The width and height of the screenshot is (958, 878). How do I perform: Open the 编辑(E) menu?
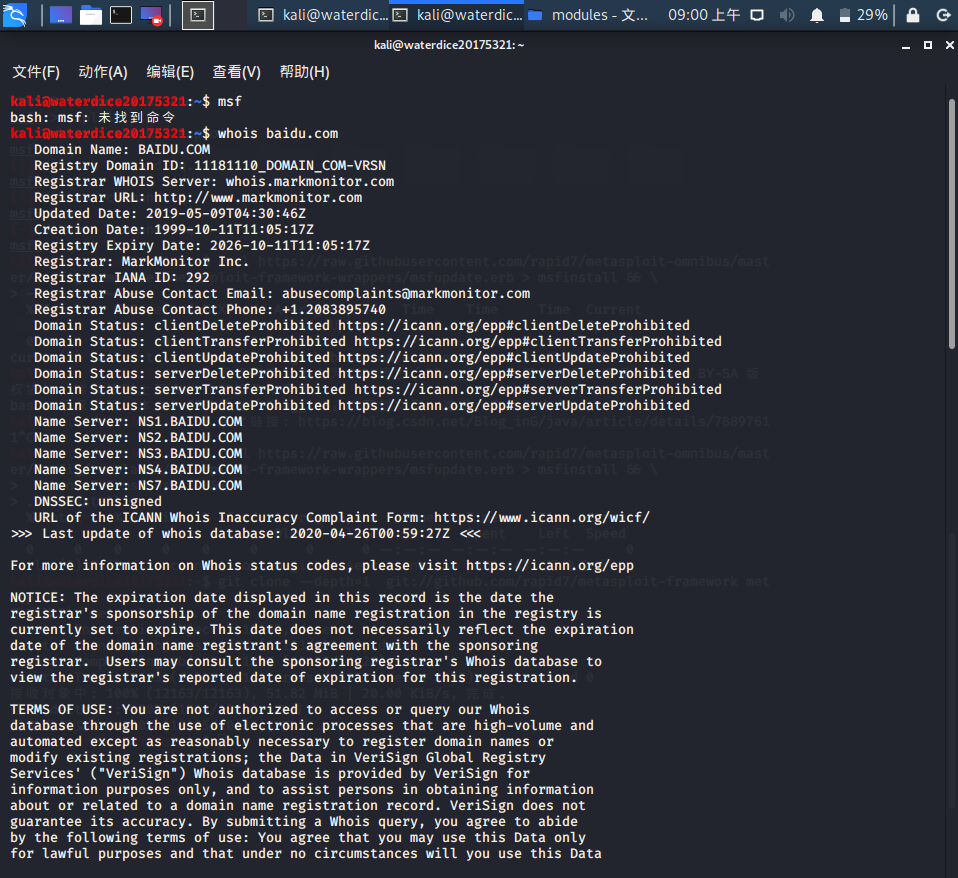click(x=170, y=72)
